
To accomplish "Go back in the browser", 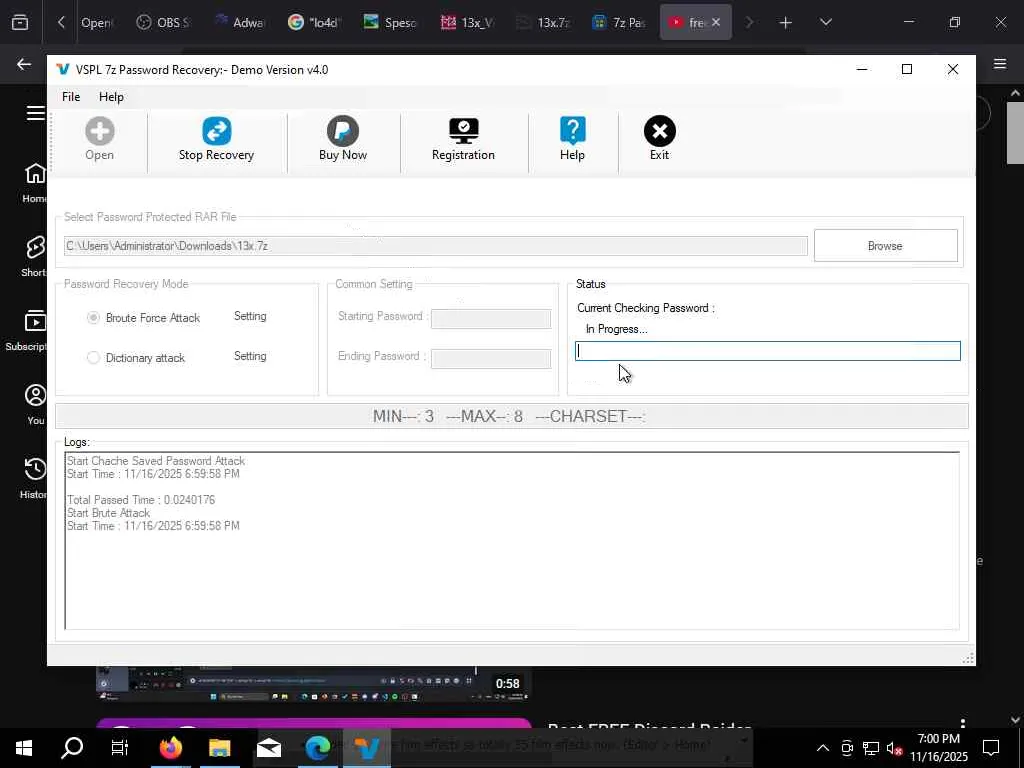I will point(24,64).
